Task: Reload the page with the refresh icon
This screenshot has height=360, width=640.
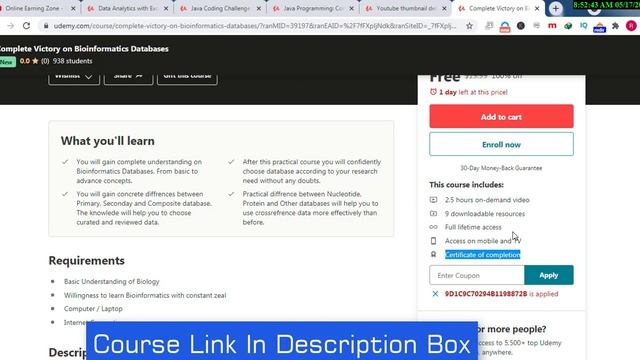Action: (27, 26)
